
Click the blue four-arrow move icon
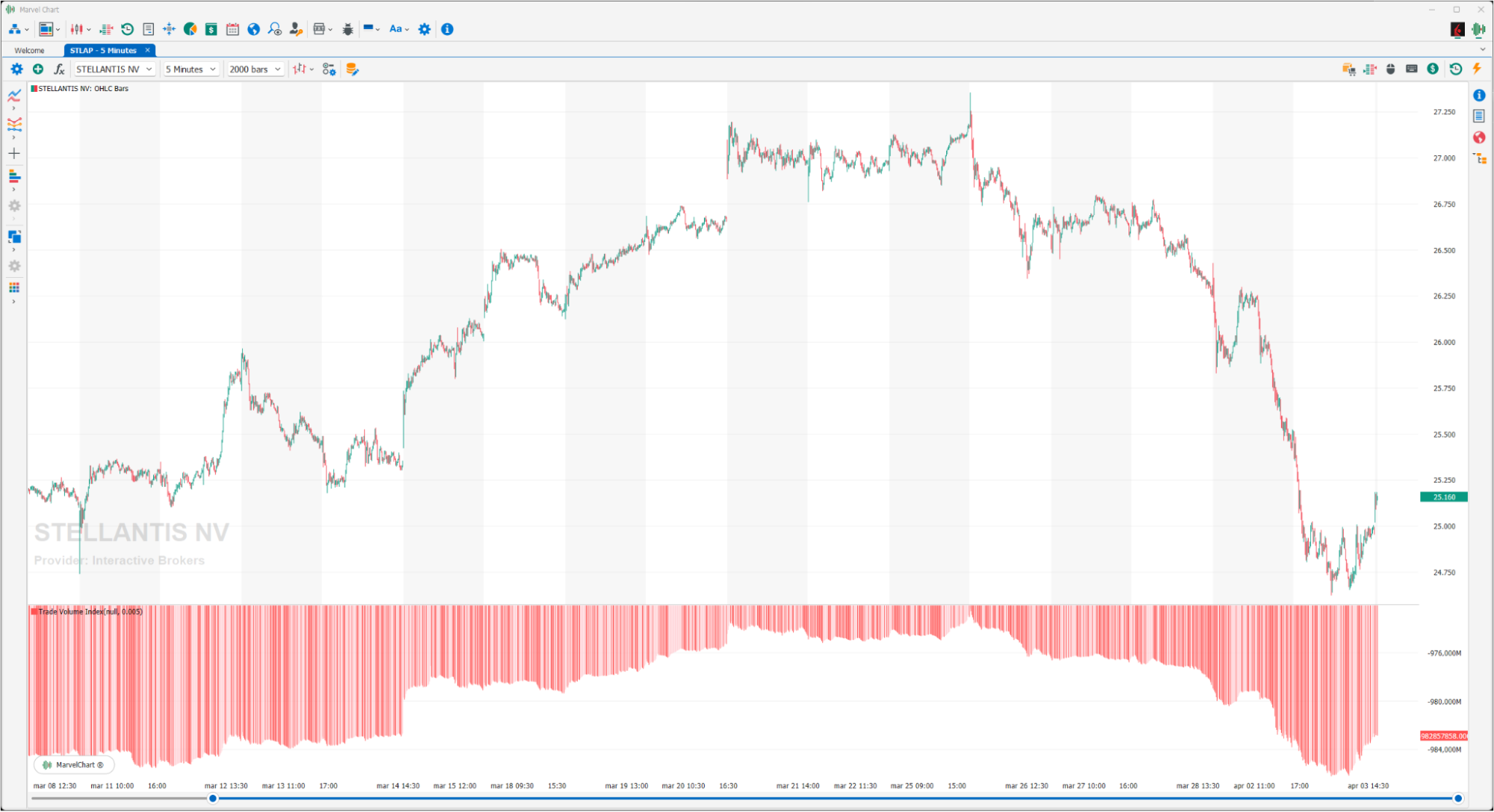point(169,29)
